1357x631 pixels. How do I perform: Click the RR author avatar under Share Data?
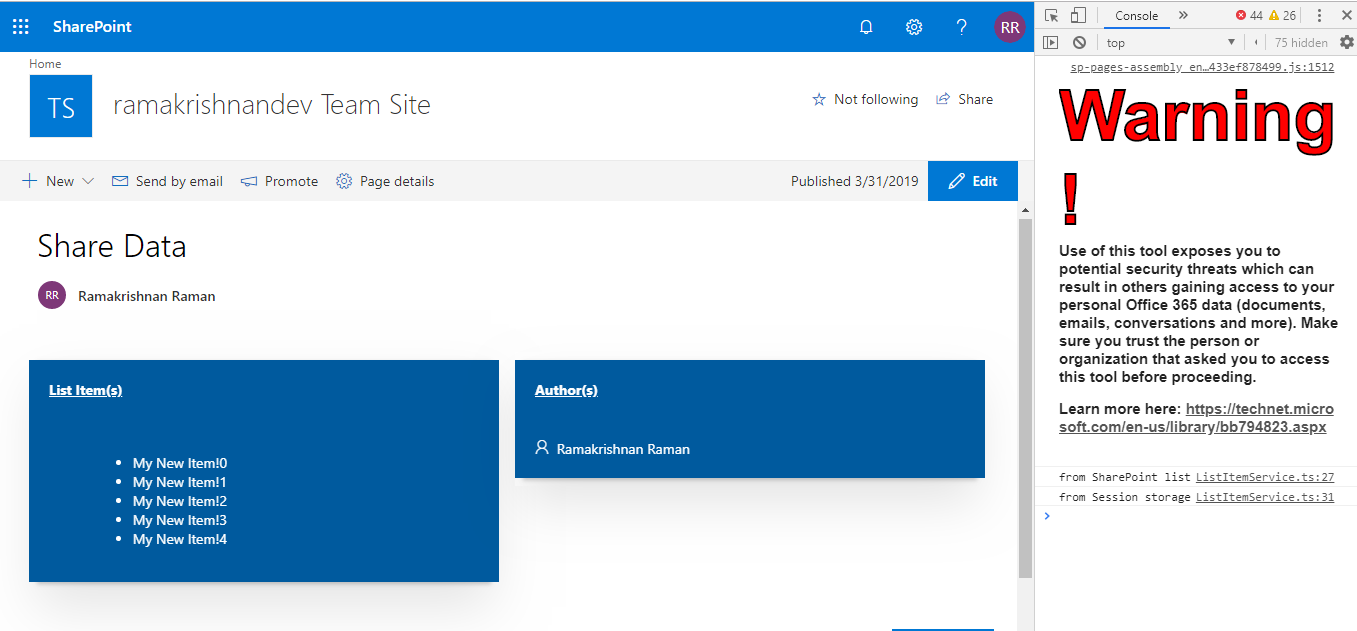pos(52,295)
